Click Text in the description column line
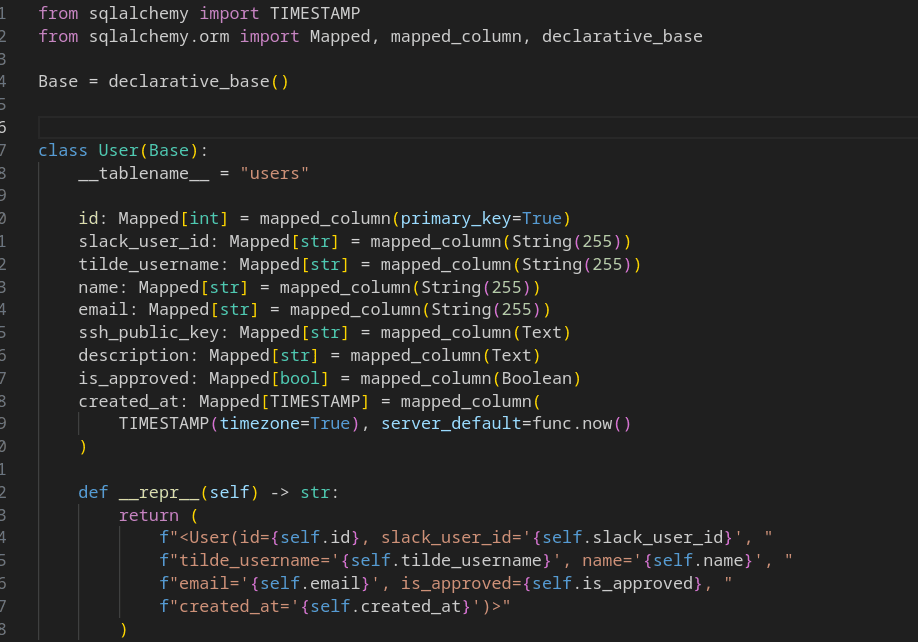 [510, 355]
